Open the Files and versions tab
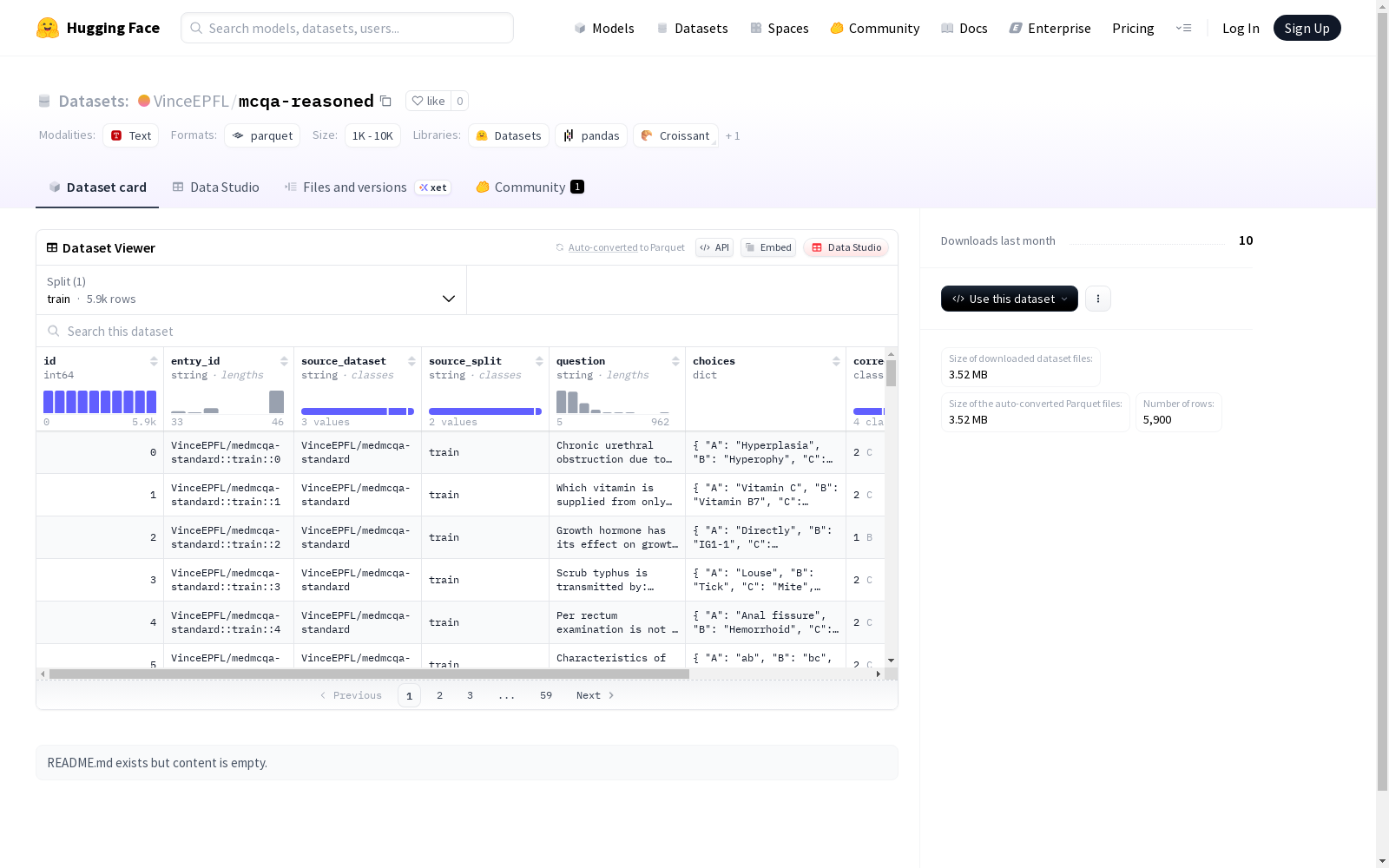This screenshot has width=1389, height=868. coord(368,187)
